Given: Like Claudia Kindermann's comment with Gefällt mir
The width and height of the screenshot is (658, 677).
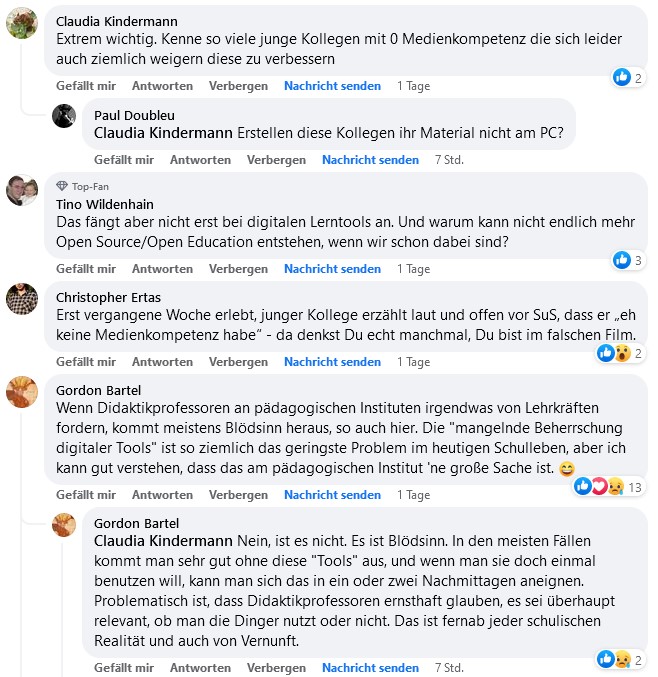Looking at the screenshot, I should (x=86, y=86).
